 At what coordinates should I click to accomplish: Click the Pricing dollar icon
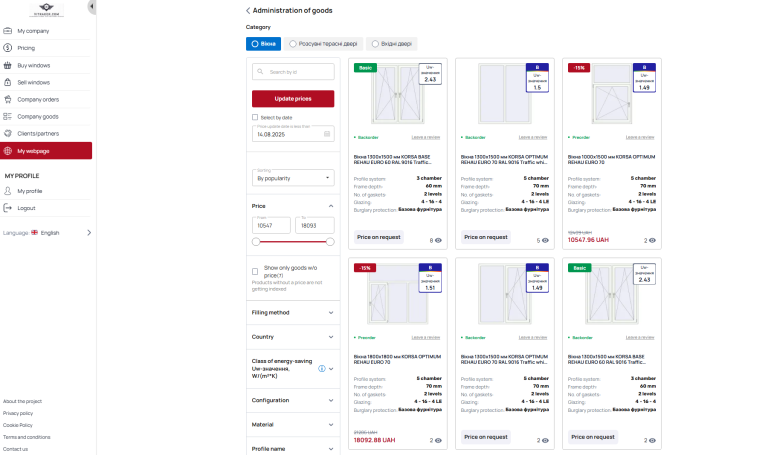click(x=7, y=48)
